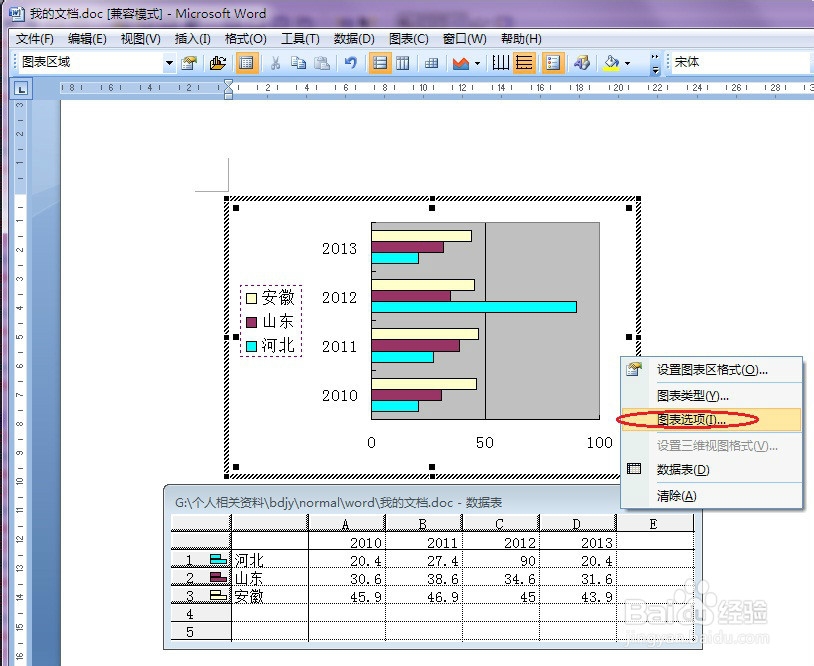Image resolution: width=814 pixels, height=666 pixels.
Task: Choose 设置图表区格式(O) in context menu
Action: point(712,370)
